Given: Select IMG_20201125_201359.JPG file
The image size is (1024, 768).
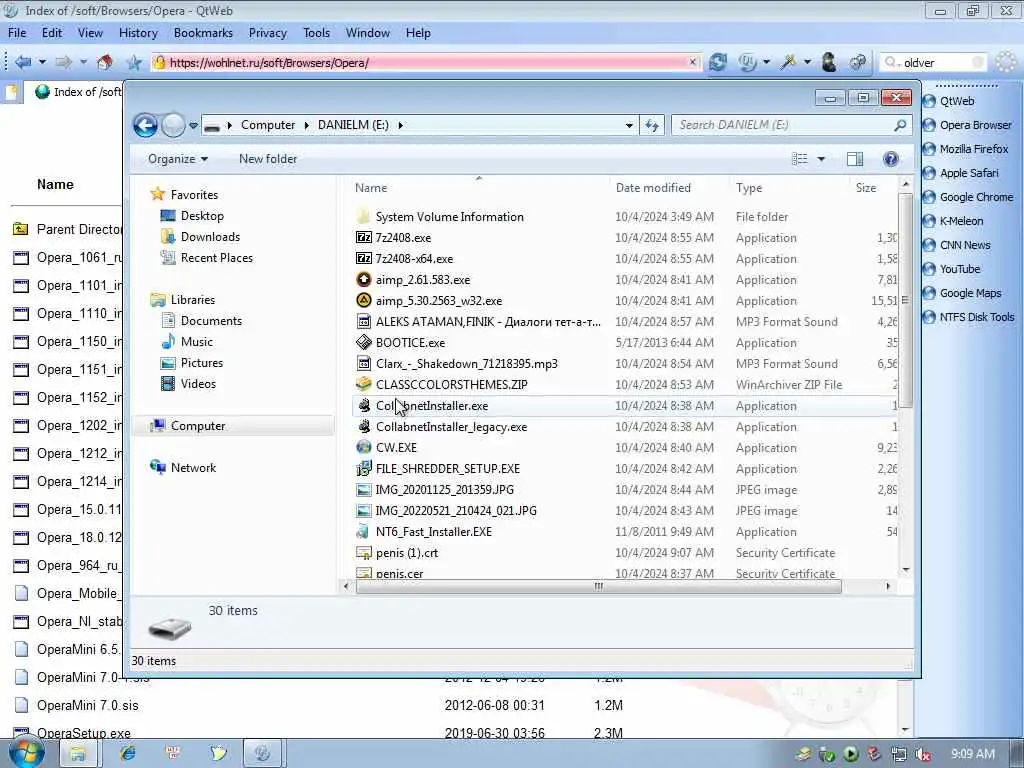Looking at the screenshot, I should pyautogui.click(x=444, y=490).
